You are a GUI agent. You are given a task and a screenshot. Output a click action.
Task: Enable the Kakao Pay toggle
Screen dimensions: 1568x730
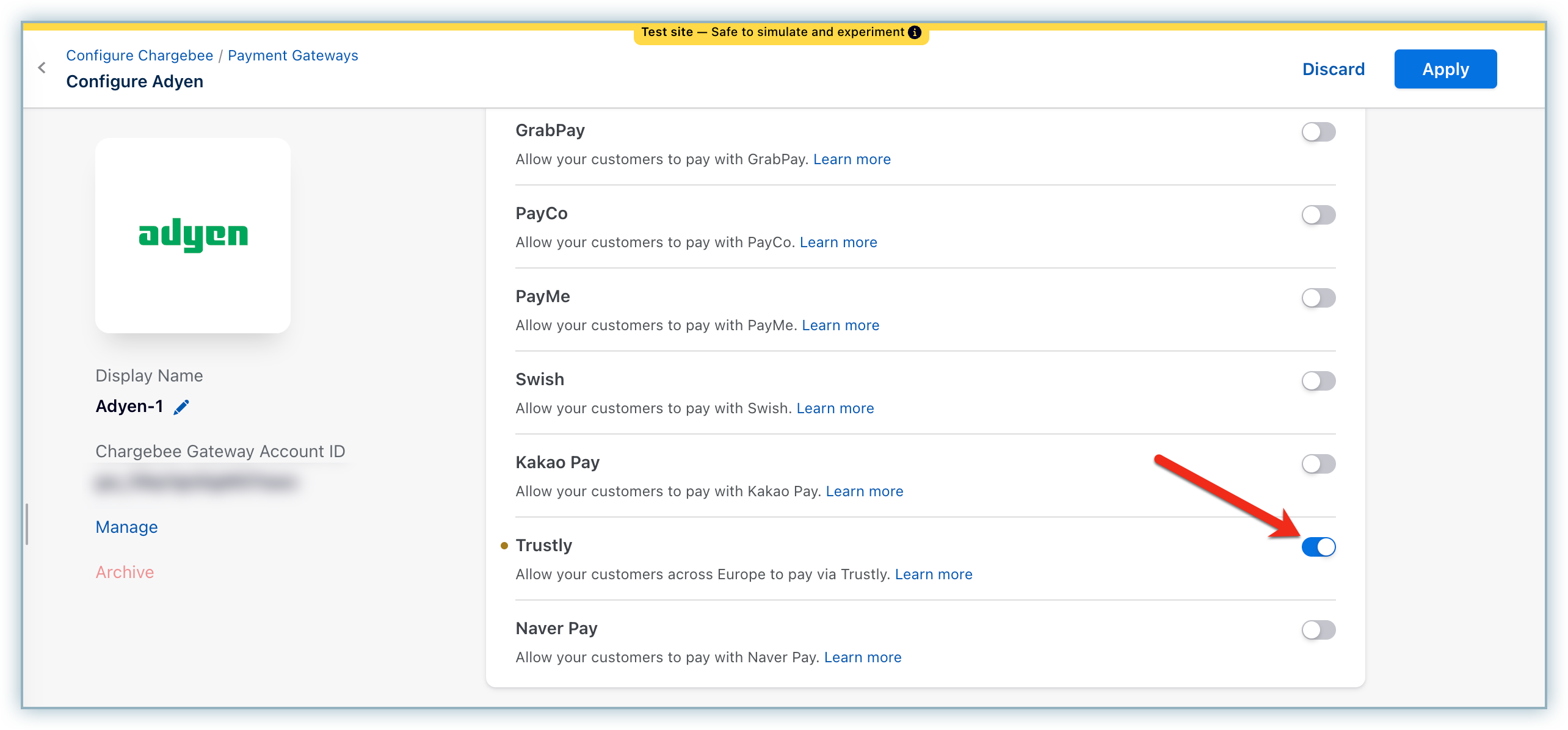(x=1318, y=464)
